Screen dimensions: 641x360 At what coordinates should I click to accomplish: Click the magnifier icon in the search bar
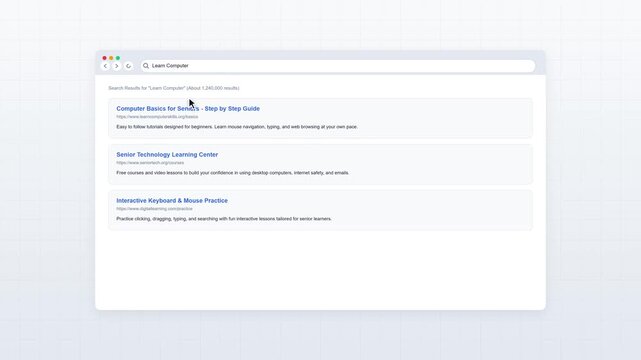tap(146, 66)
